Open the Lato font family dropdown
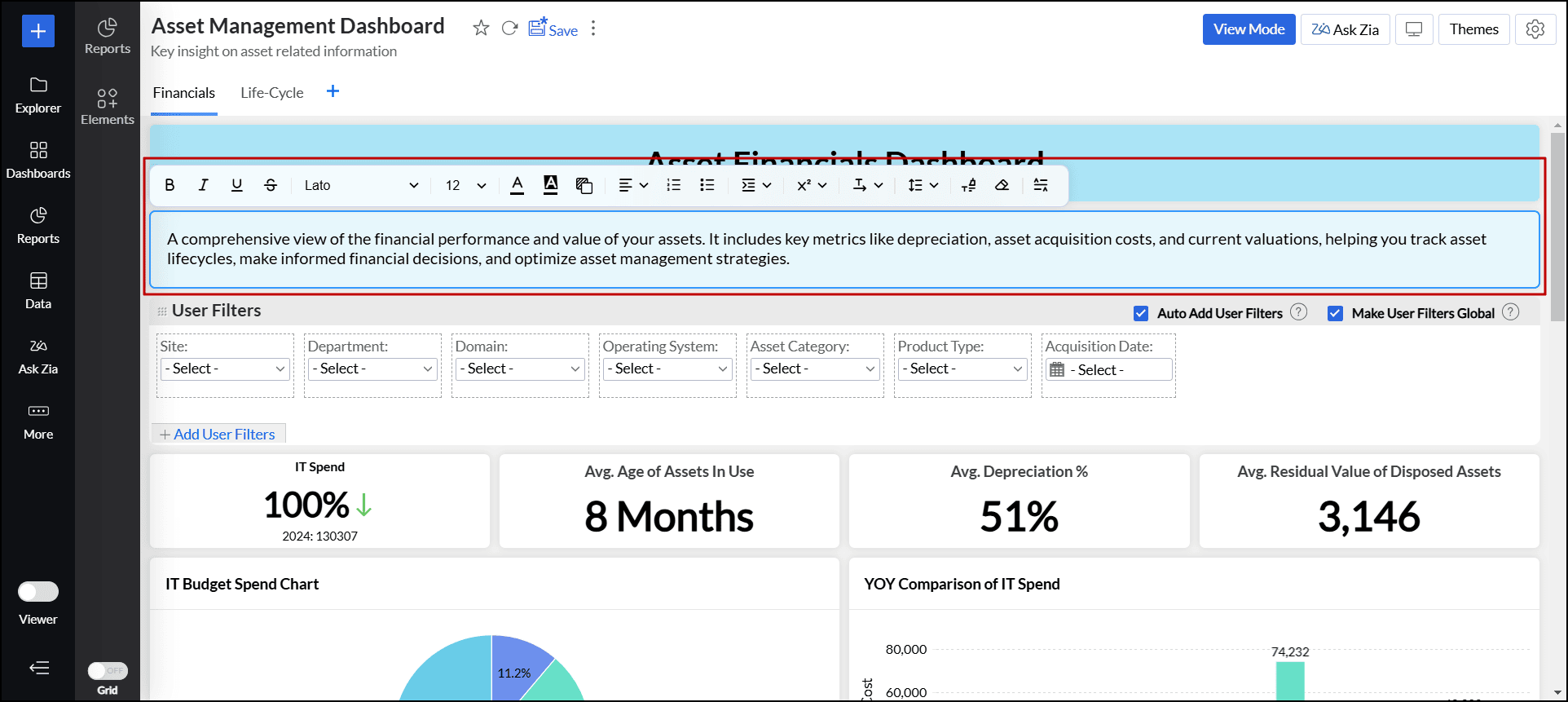The height and width of the screenshot is (702, 1568). (360, 185)
